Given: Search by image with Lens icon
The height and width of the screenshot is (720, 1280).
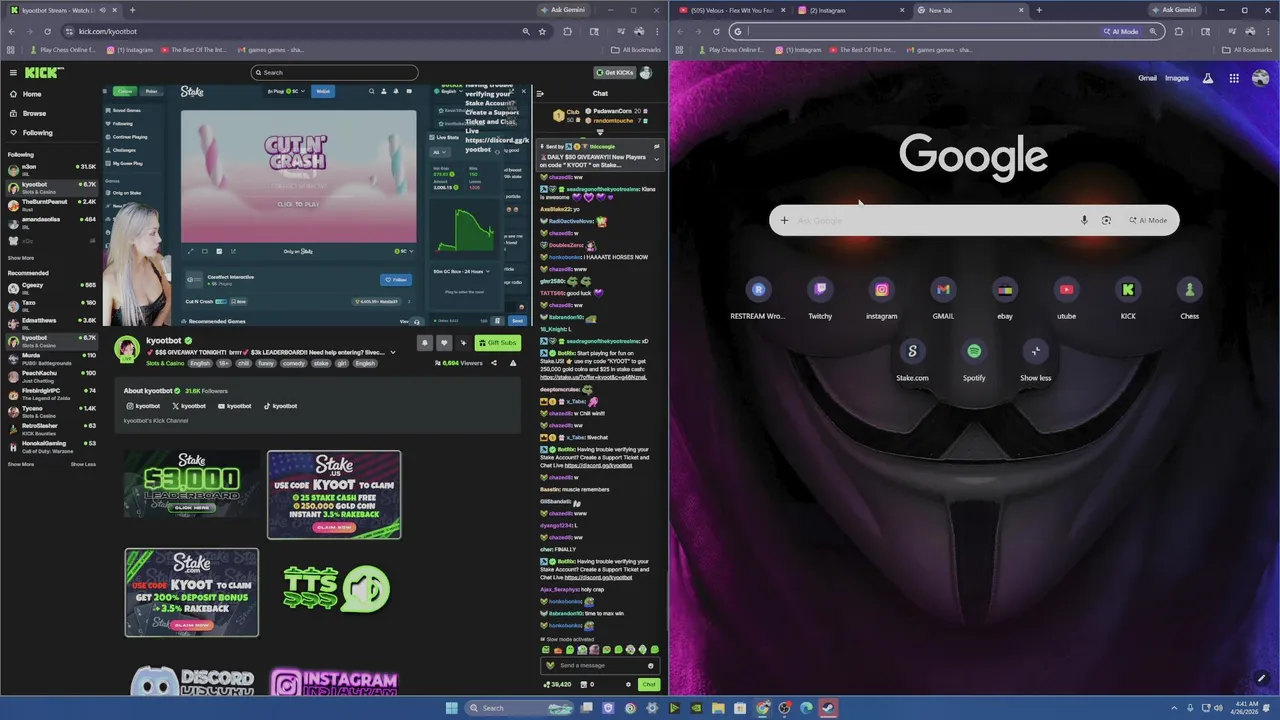Looking at the screenshot, I should tap(1106, 220).
